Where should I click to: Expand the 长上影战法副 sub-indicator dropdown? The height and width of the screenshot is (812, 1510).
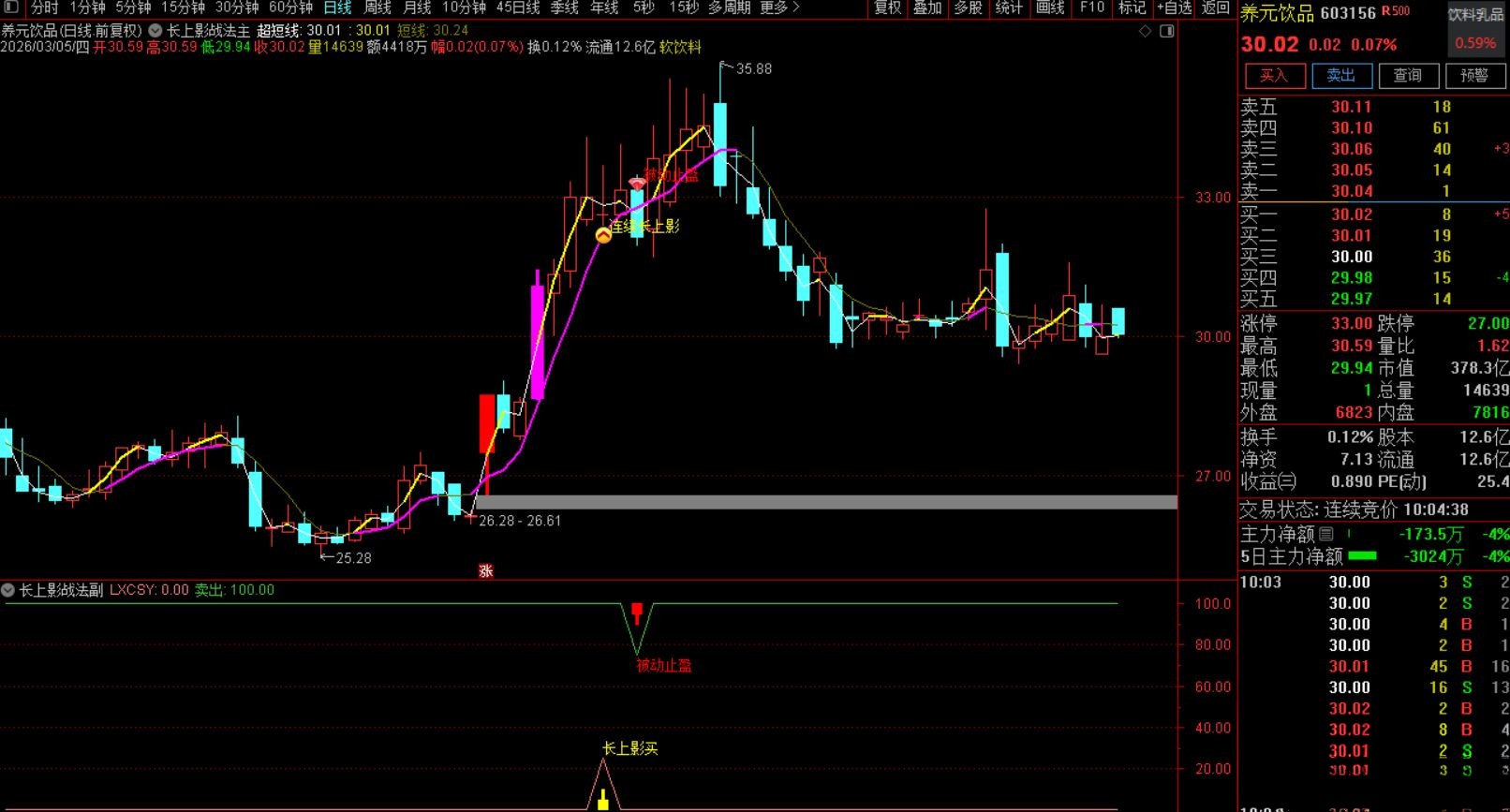point(8,590)
